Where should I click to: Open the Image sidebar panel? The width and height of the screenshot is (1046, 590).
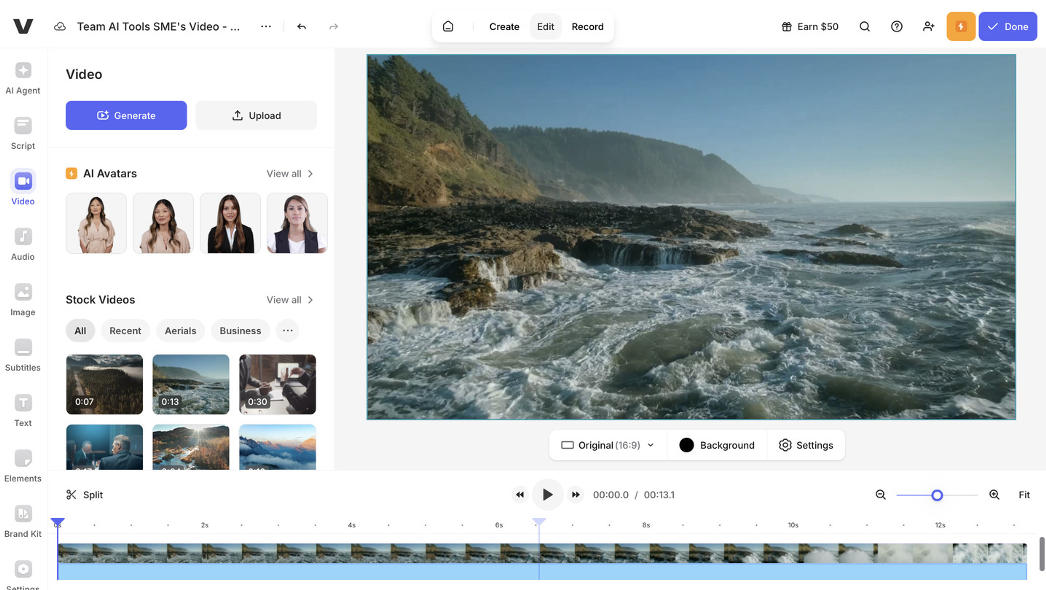pyautogui.click(x=23, y=299)
